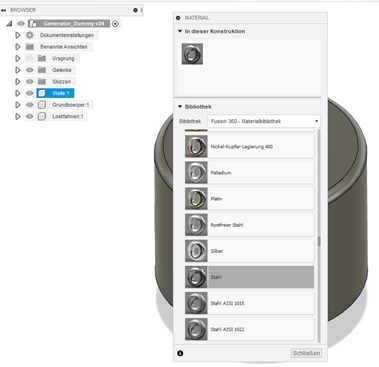Expand the Gelenke node
This screenshot has height=367, width=379.
[18, 70]
